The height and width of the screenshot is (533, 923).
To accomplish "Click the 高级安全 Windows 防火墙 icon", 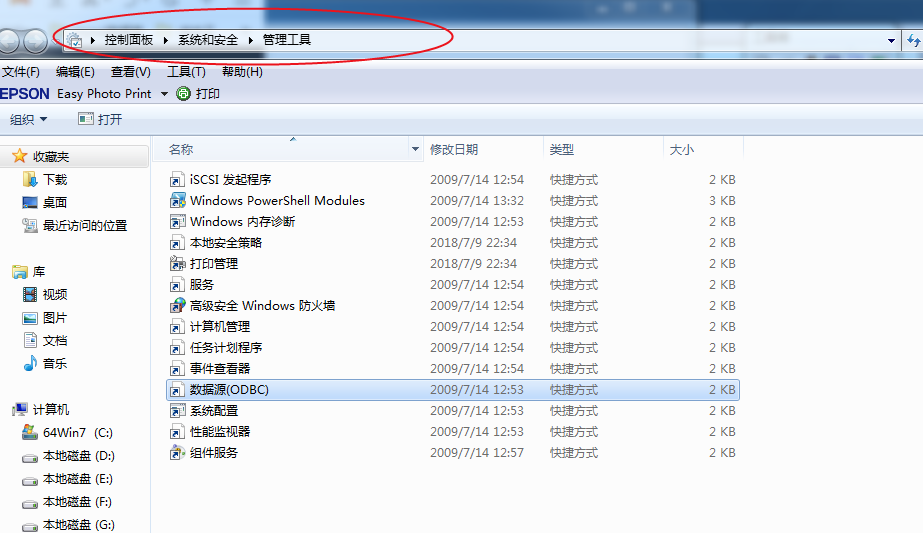I will [177, 306].
